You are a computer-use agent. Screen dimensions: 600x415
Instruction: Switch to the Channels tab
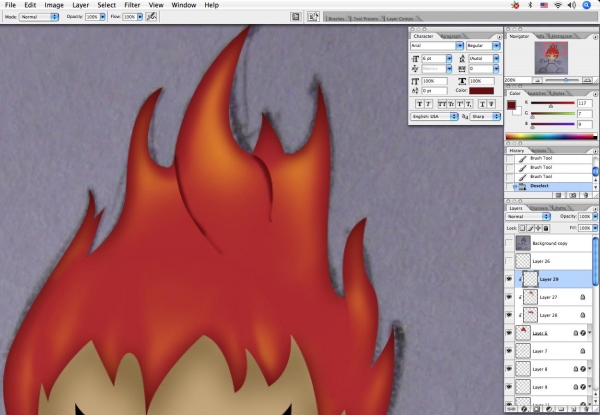point(539,208)
